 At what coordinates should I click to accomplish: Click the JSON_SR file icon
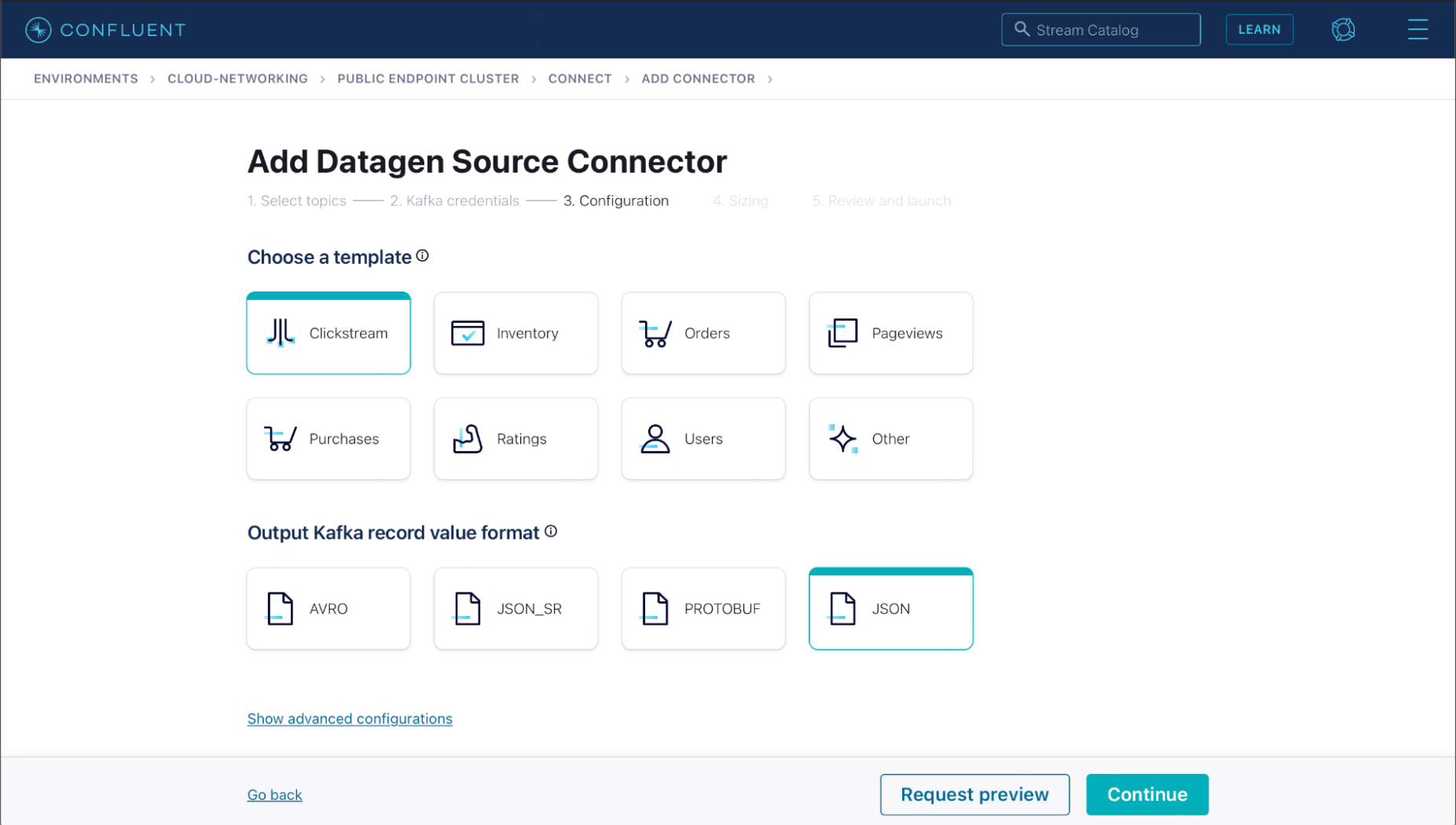click(x=468, y=609)
